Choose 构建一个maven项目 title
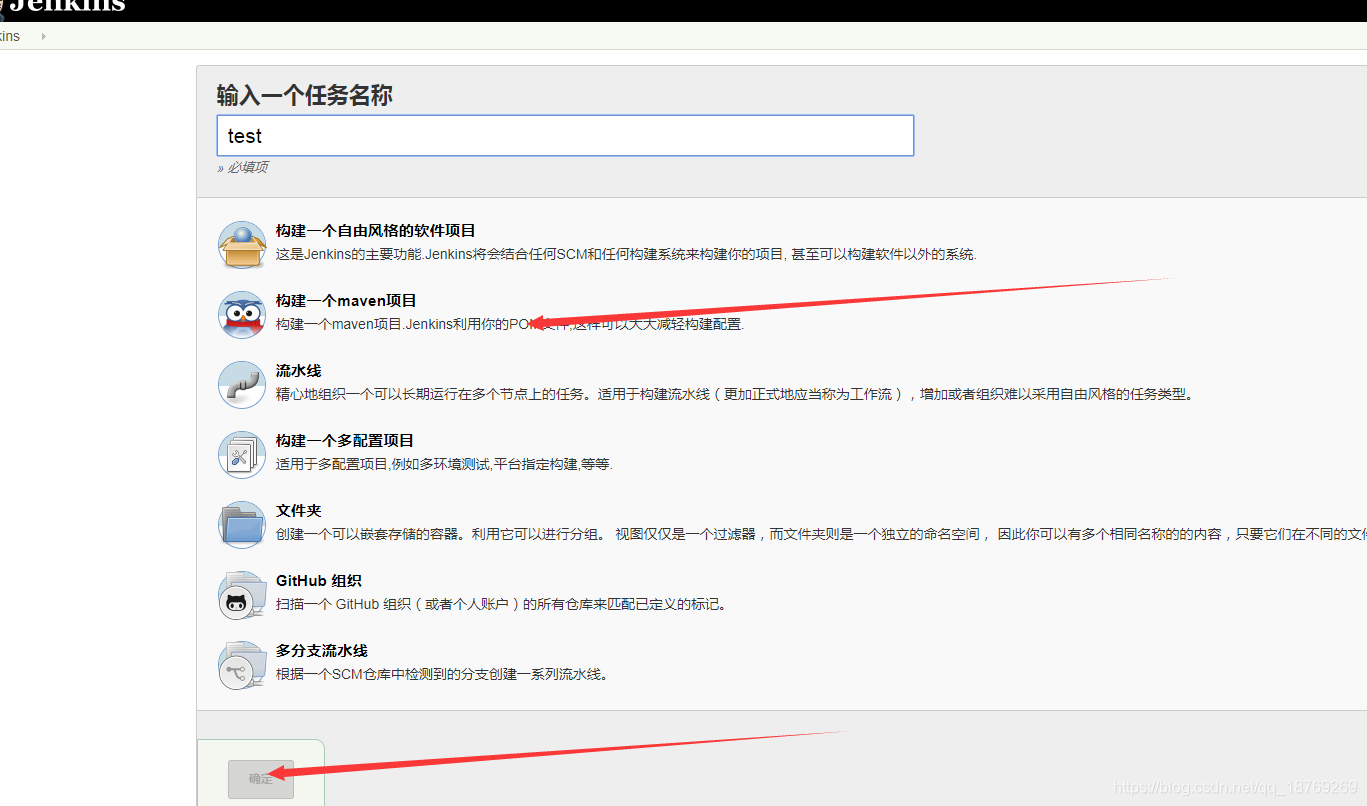 click(x=346, y=301)
